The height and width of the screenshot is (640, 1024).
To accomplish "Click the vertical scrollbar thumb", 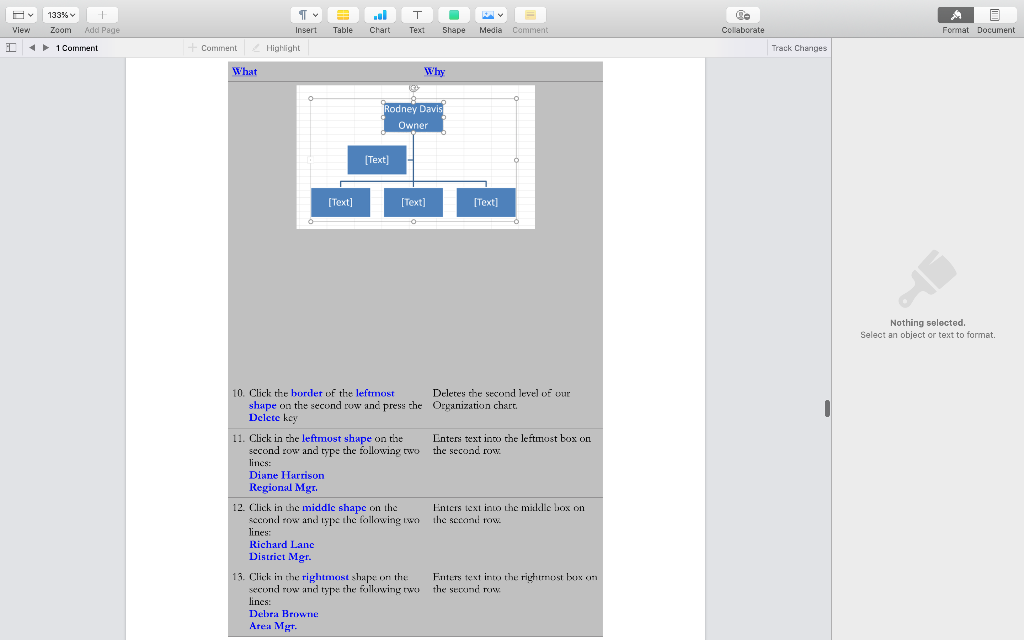I will (x=827, y=409).
